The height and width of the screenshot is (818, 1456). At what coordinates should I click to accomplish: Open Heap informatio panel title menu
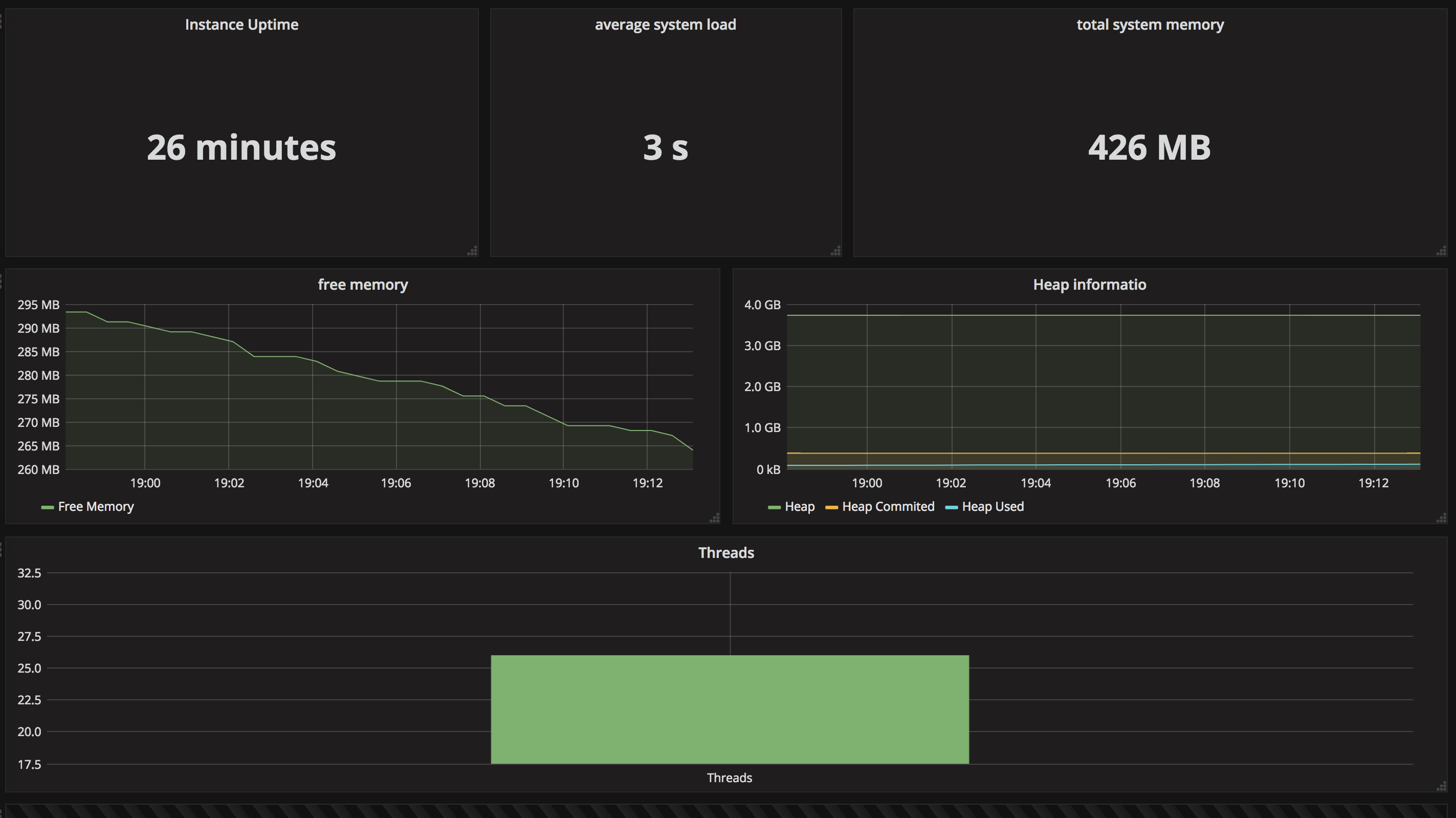pos(1089,285)
